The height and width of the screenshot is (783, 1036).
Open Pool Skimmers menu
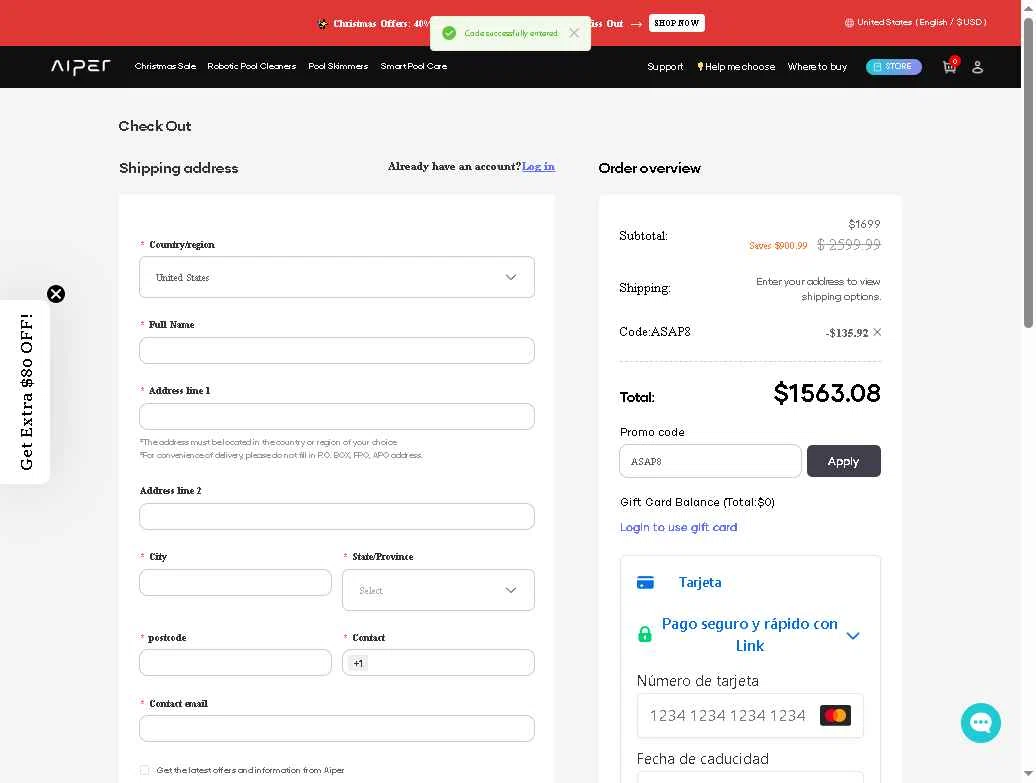click(338, 66)
